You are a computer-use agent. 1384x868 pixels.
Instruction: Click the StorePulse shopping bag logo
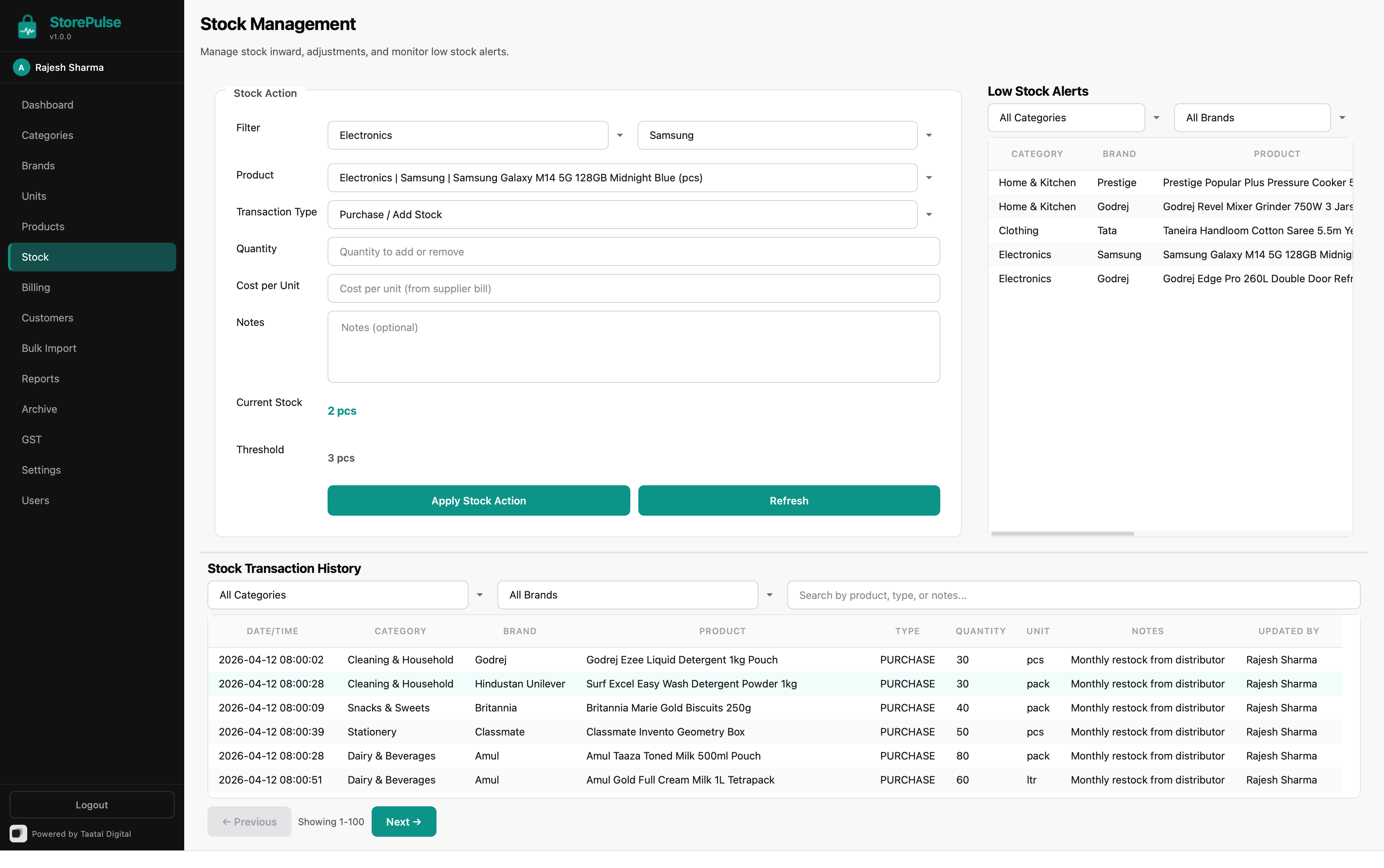(x=27, y=26)
